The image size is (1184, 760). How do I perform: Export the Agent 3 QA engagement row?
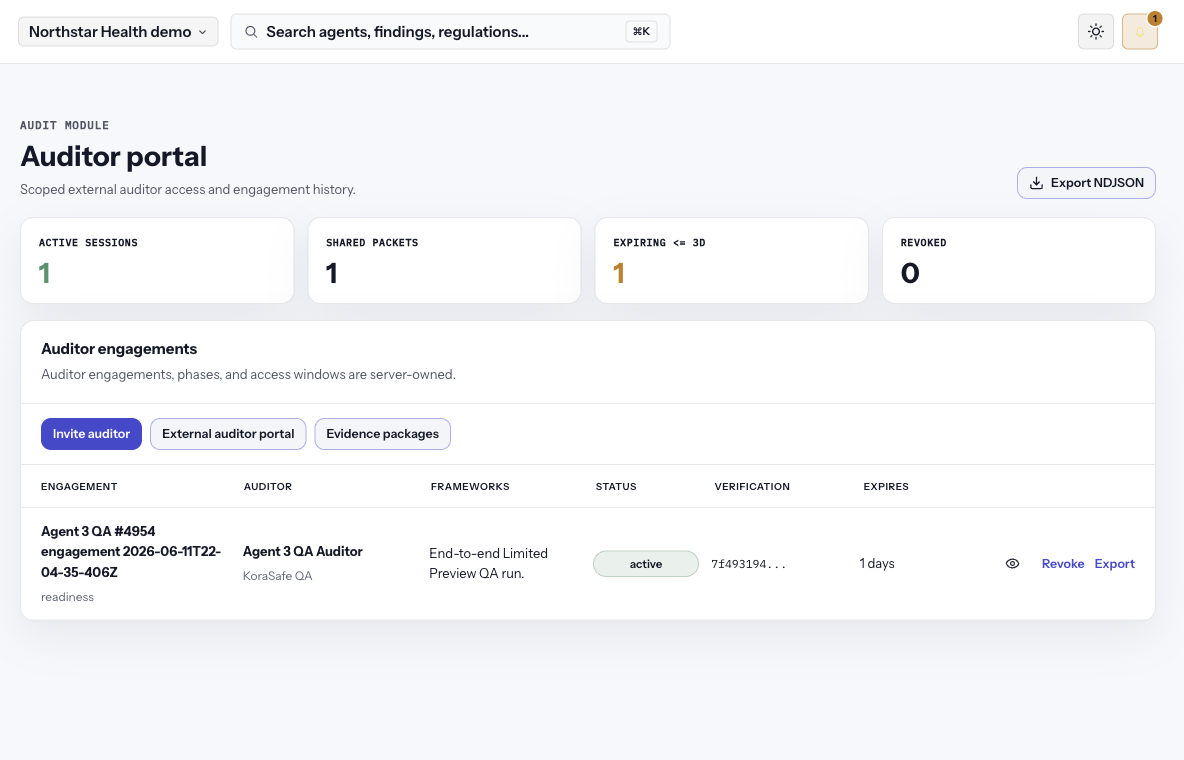1115,564
